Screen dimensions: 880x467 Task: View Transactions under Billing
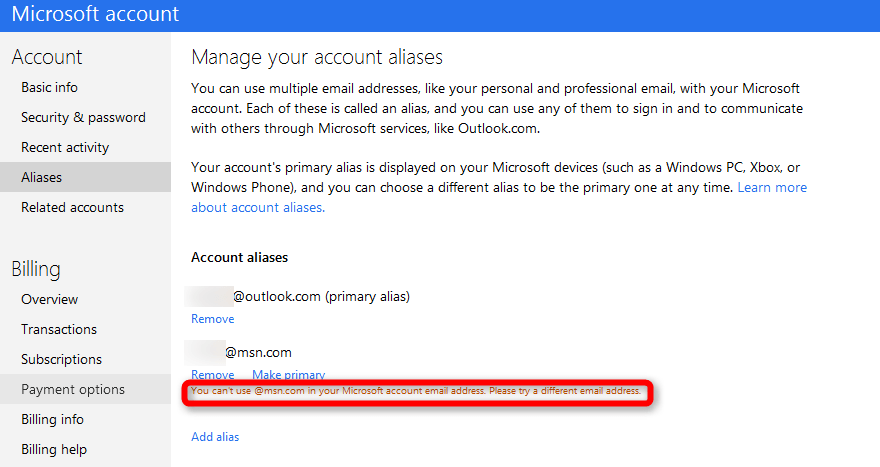click(x=59, y=329)
